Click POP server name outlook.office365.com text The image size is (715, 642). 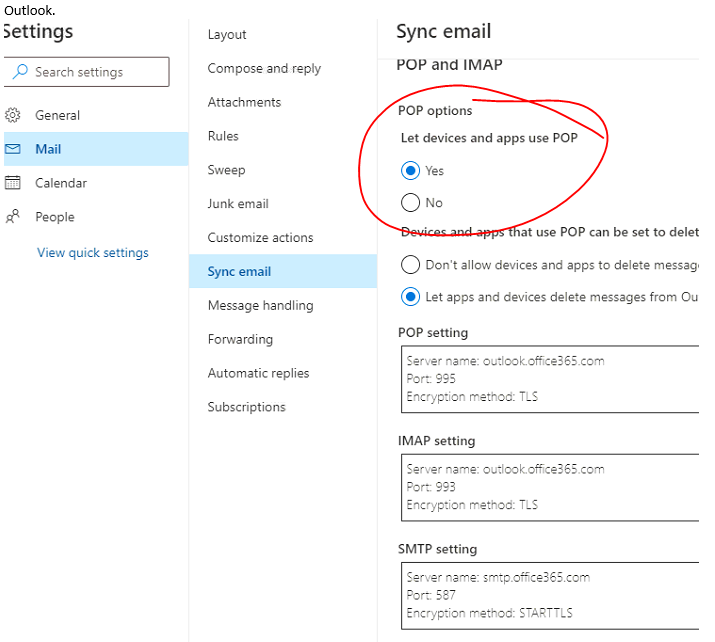[x=505, y=361]
